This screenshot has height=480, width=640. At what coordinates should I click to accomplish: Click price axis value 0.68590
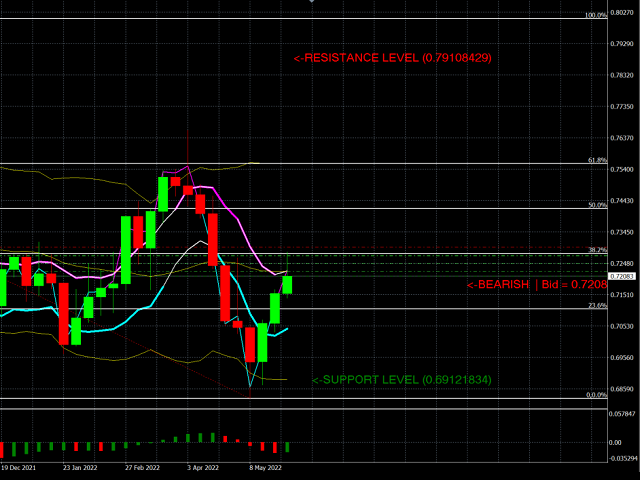622,389
